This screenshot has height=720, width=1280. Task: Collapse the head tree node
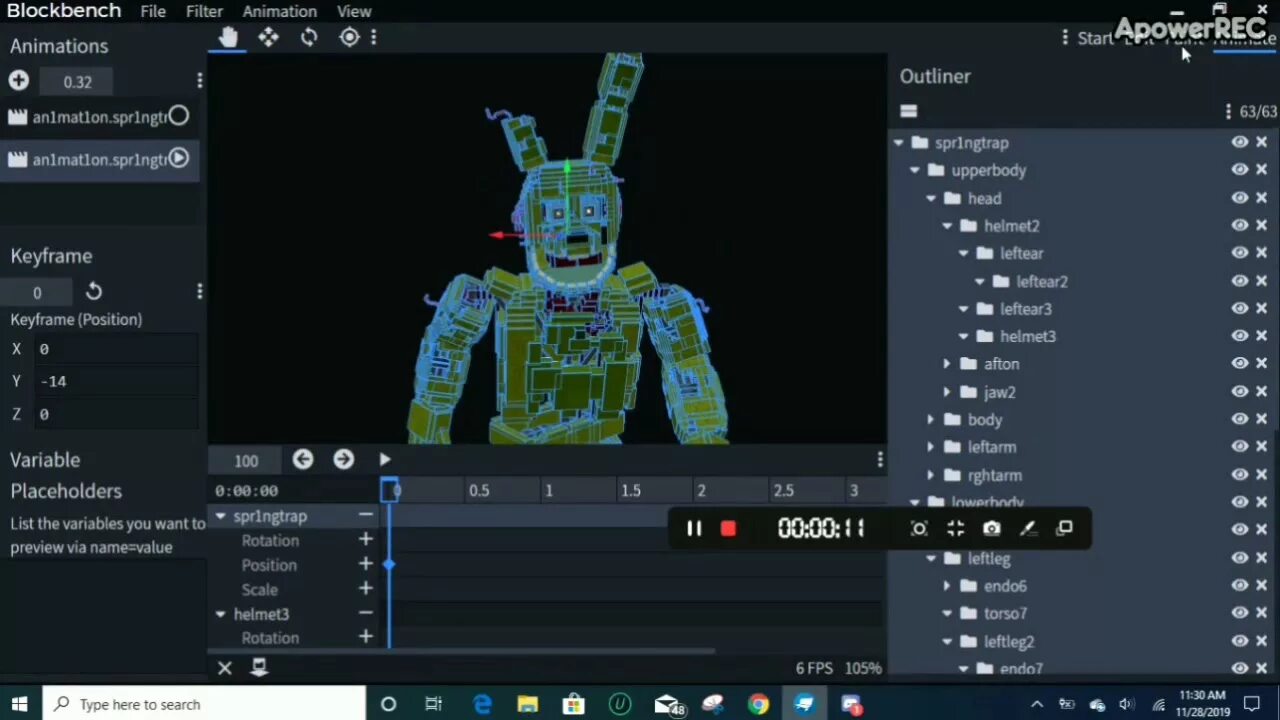[930, 198]
